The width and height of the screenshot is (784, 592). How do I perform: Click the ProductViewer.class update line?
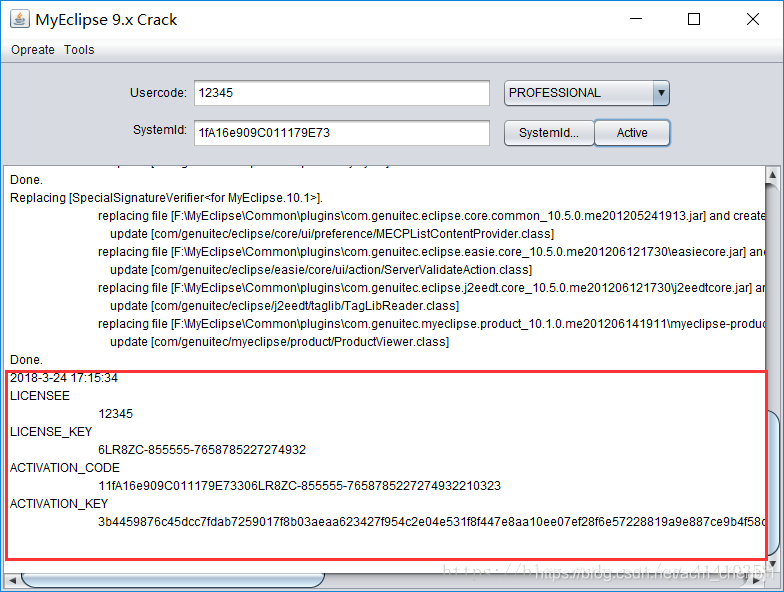(280, 342)
